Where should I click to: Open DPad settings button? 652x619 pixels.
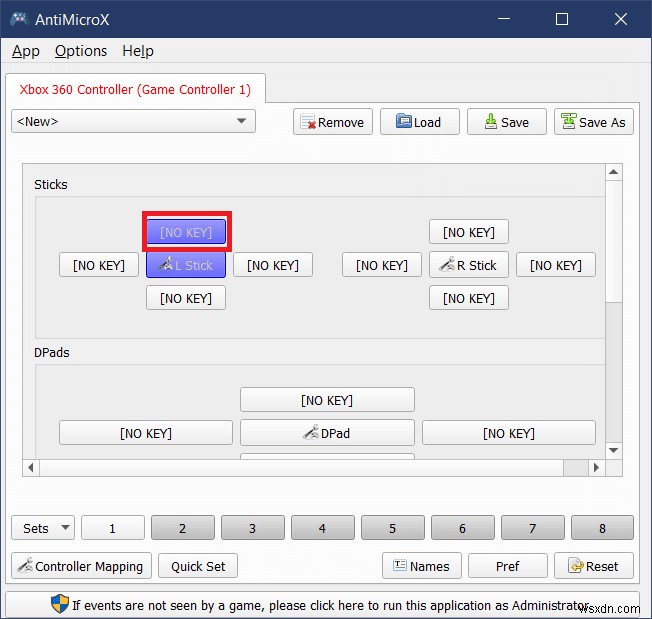(327, 433)
